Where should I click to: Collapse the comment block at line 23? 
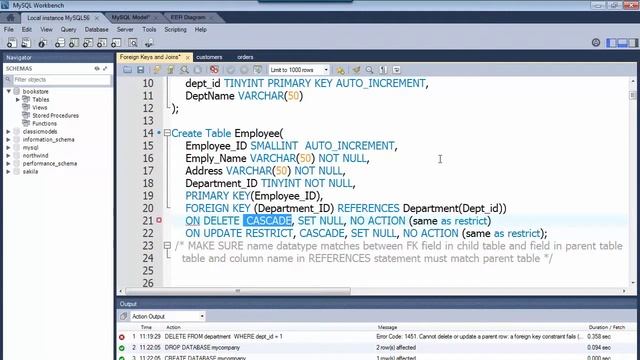167,245
